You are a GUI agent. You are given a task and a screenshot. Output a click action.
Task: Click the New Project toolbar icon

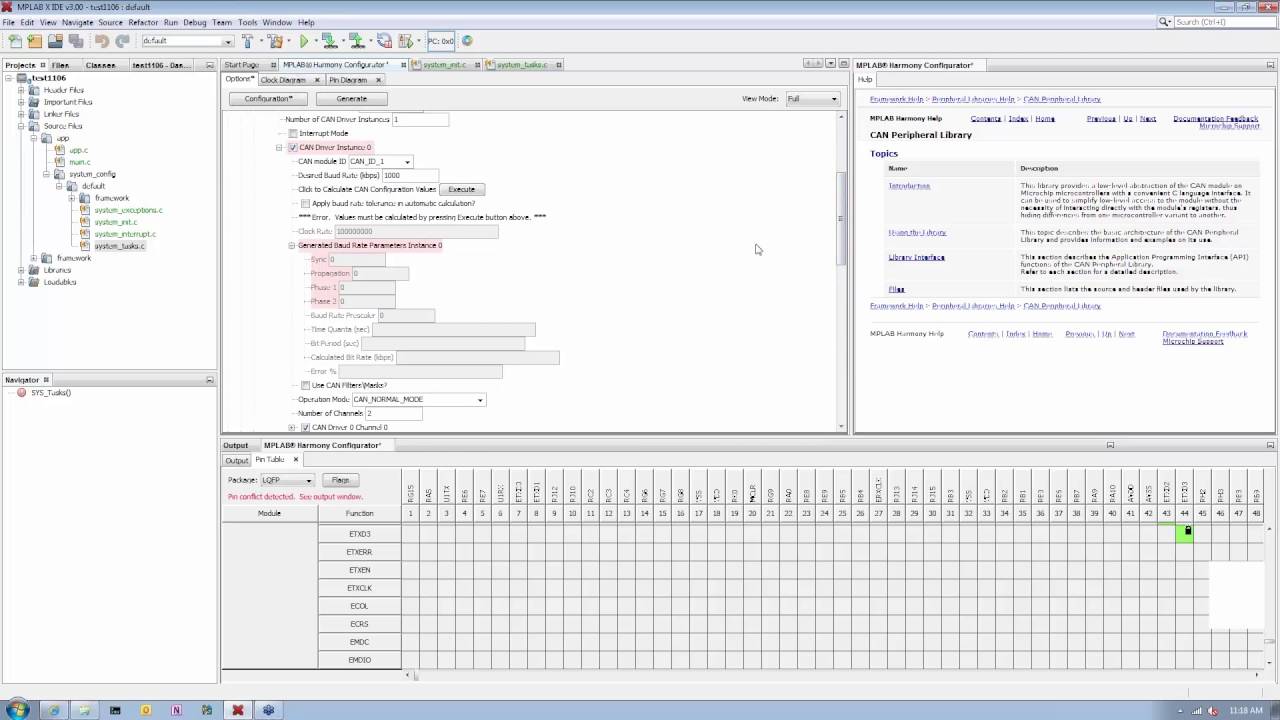click(35, 41)
